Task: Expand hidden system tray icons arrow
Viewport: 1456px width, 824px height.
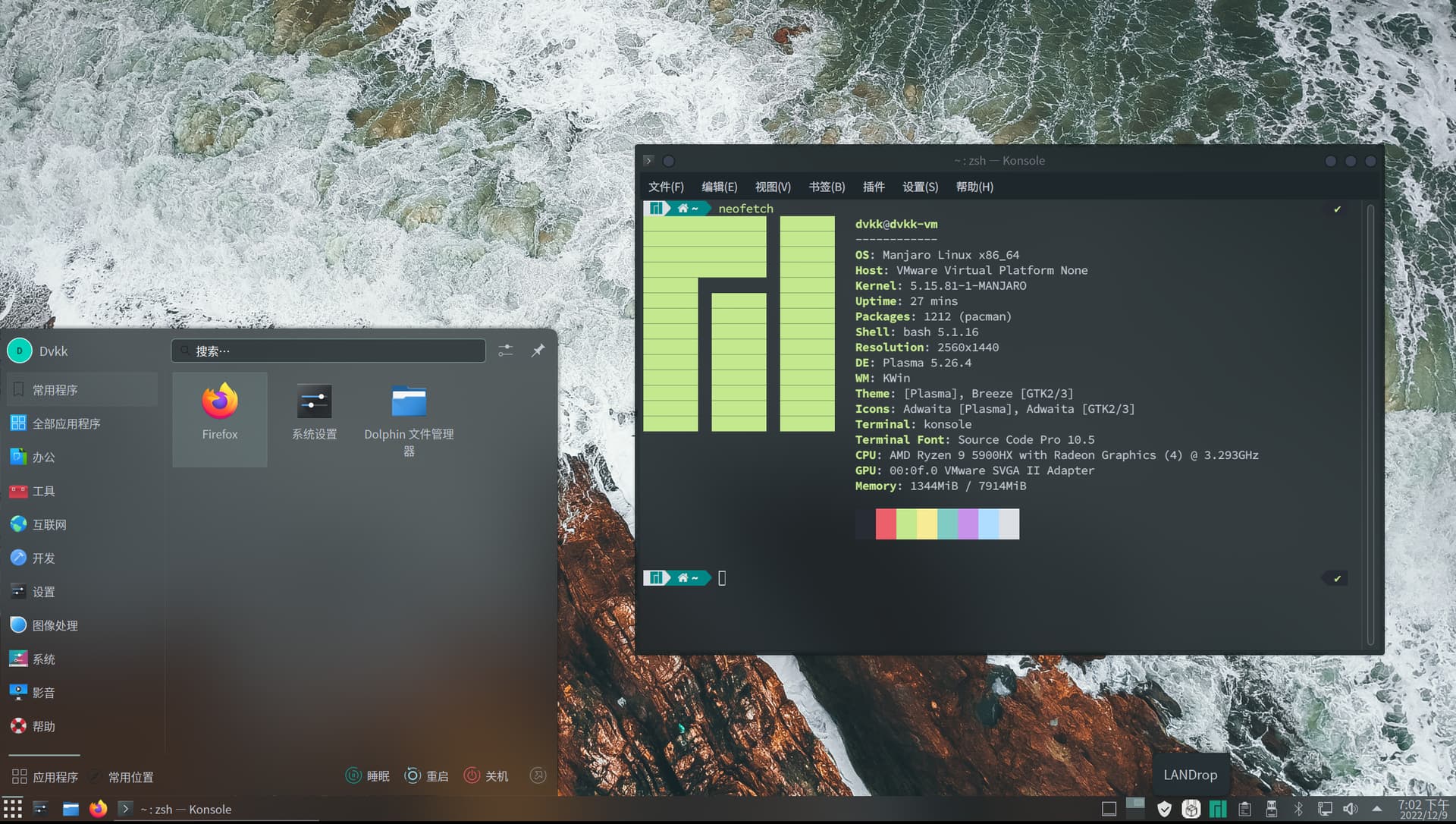Action: click(1377, 809)
